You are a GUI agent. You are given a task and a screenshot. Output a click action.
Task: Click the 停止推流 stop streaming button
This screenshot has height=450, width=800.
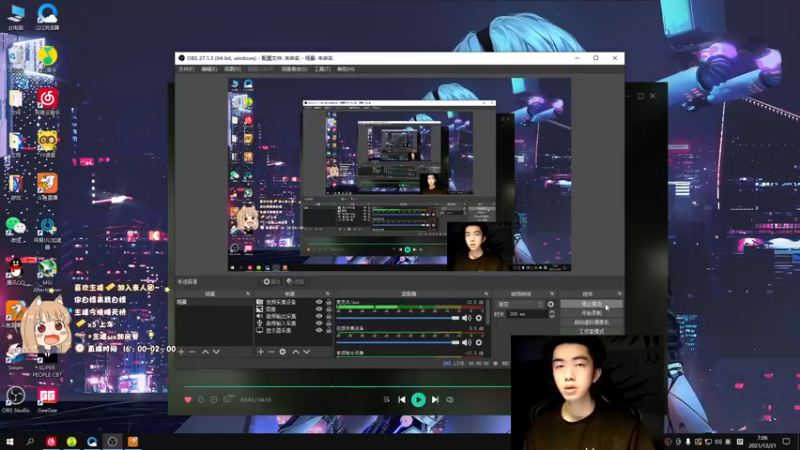[591, 304]
